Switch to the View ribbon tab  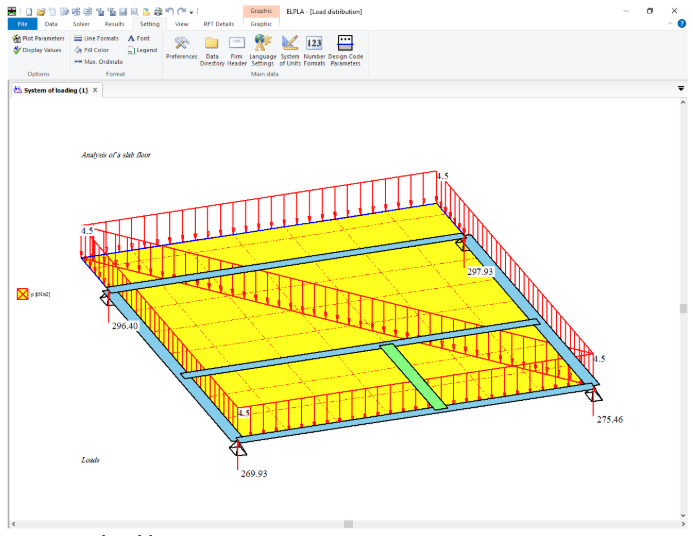pos(182,24)
